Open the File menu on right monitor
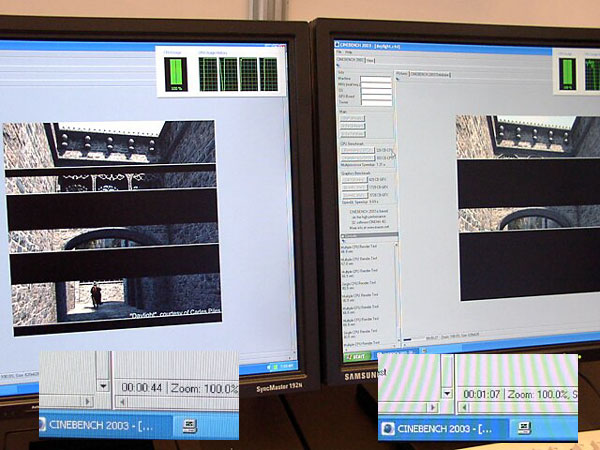The height and width of the screenshot is (450, 600). (x=339, y=52)
